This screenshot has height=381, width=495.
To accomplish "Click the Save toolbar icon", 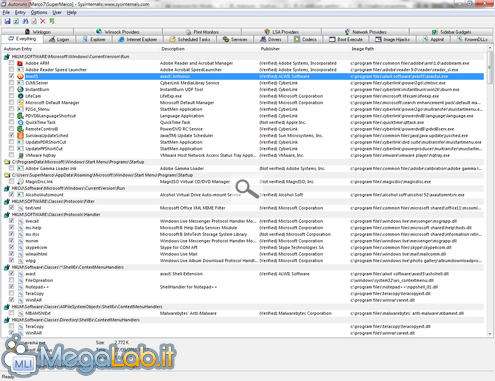I will (x=7, y=21).
